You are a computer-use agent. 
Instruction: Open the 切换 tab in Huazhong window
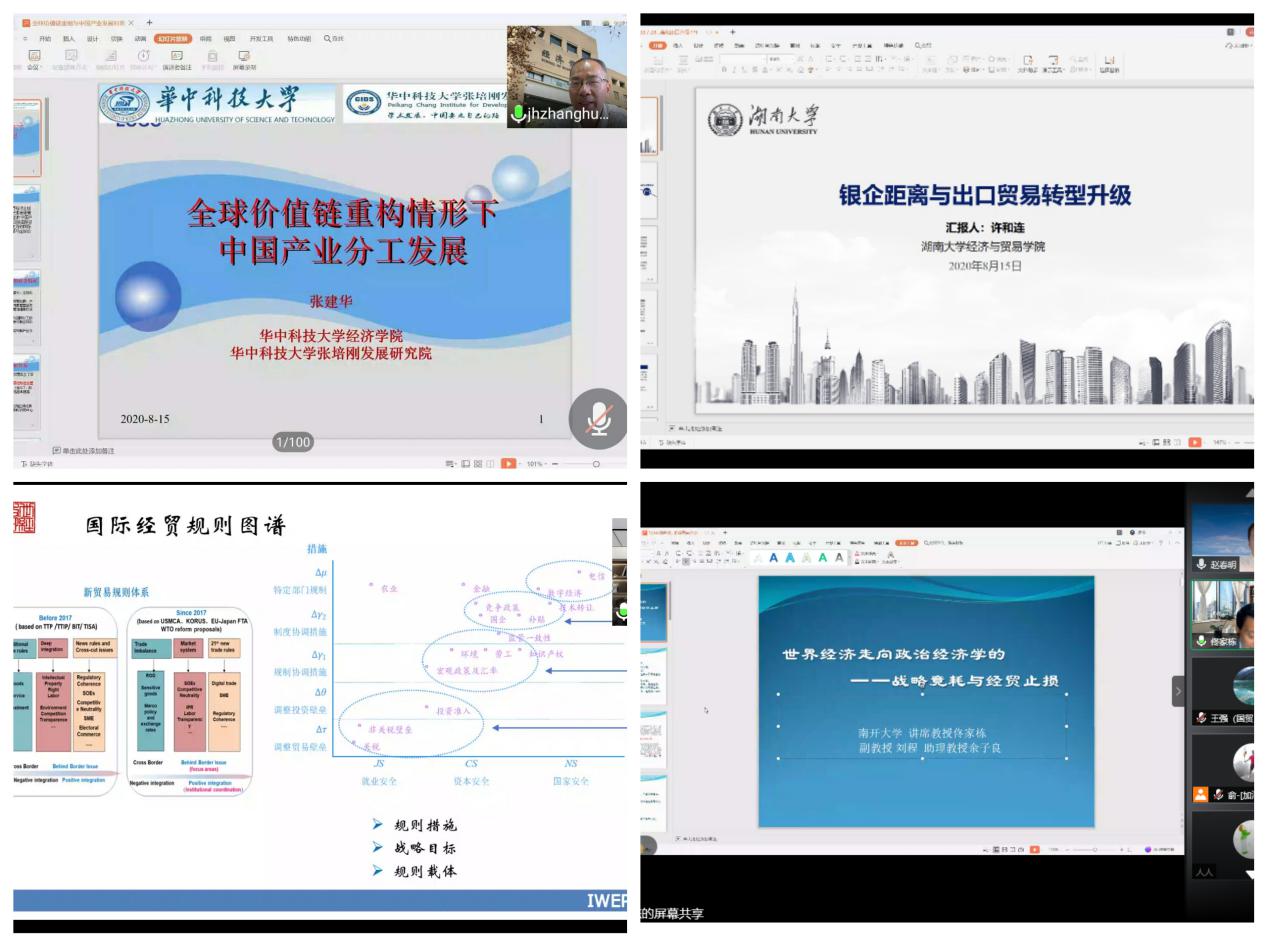click(116, 39)
